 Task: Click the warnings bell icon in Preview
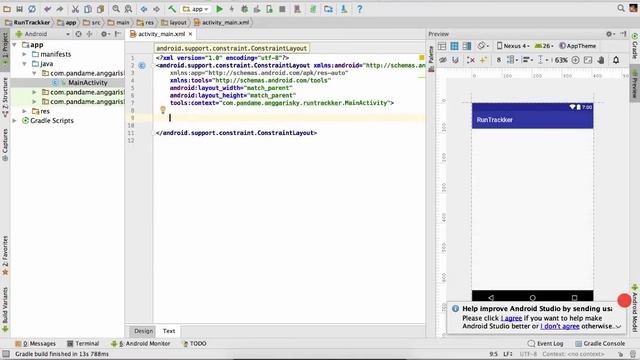tap(616, 60)
